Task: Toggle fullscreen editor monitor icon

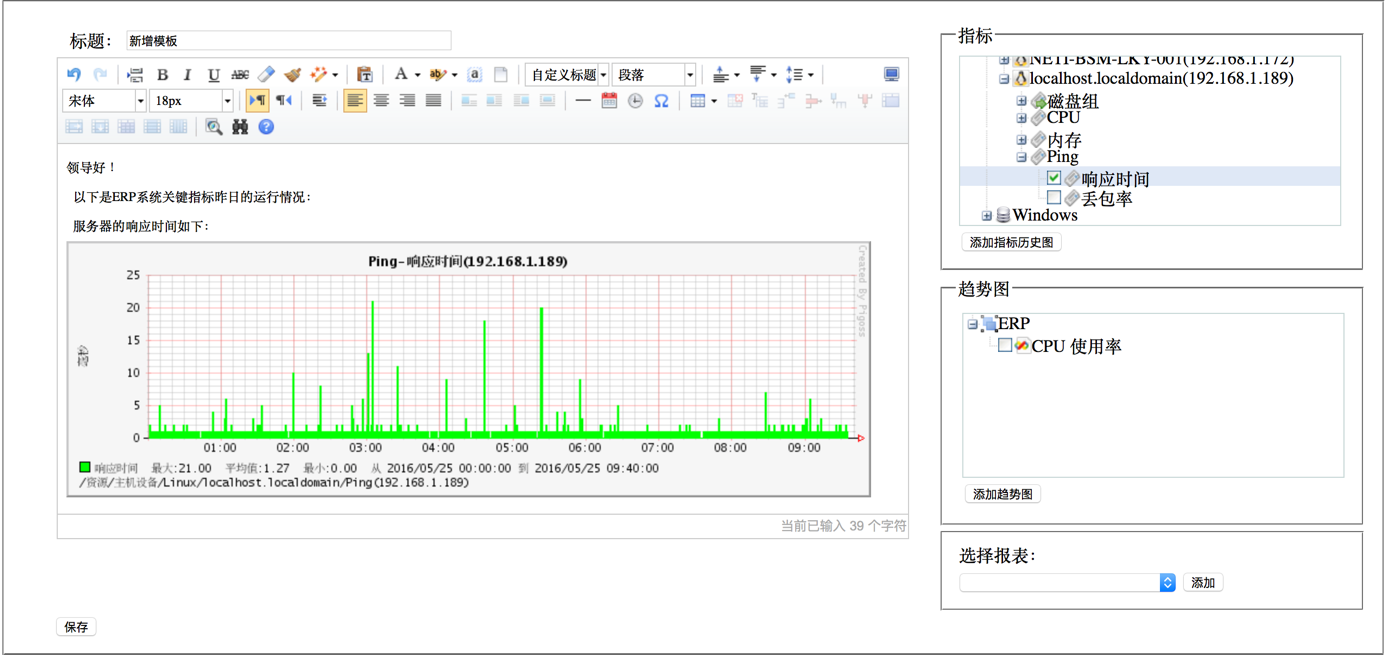Action: point(891,75)
